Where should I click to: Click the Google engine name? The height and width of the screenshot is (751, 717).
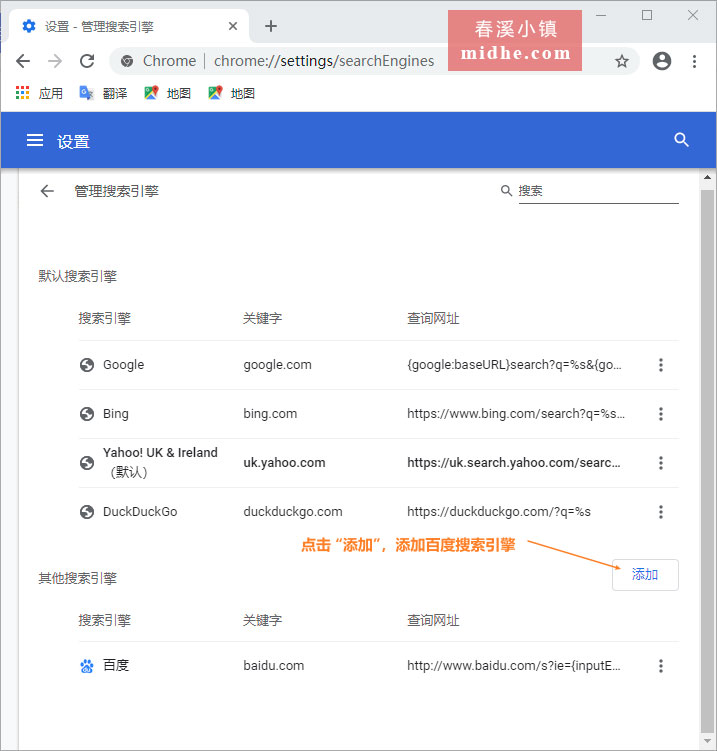[x=124, y=365]
